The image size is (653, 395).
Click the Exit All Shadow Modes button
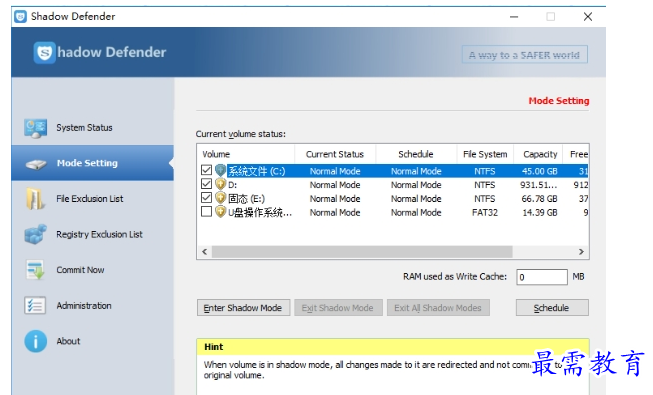click(x=438, y=308)
